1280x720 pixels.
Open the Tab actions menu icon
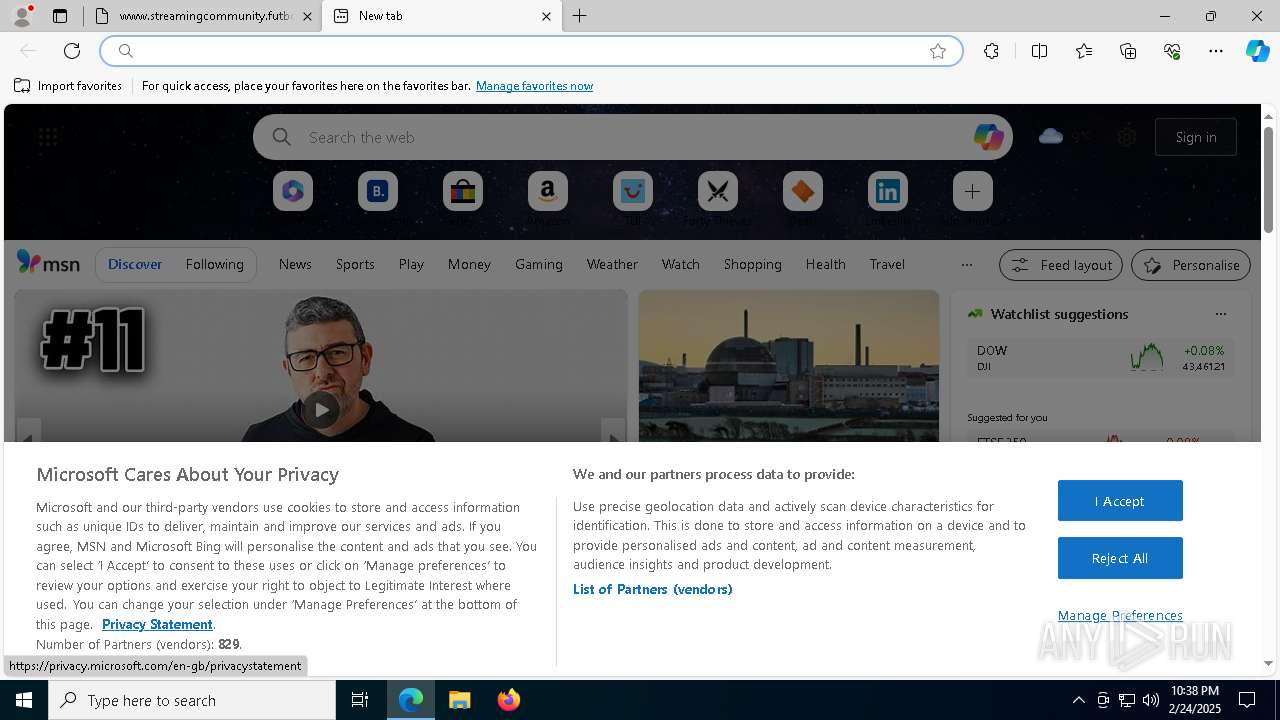[60, 16]
